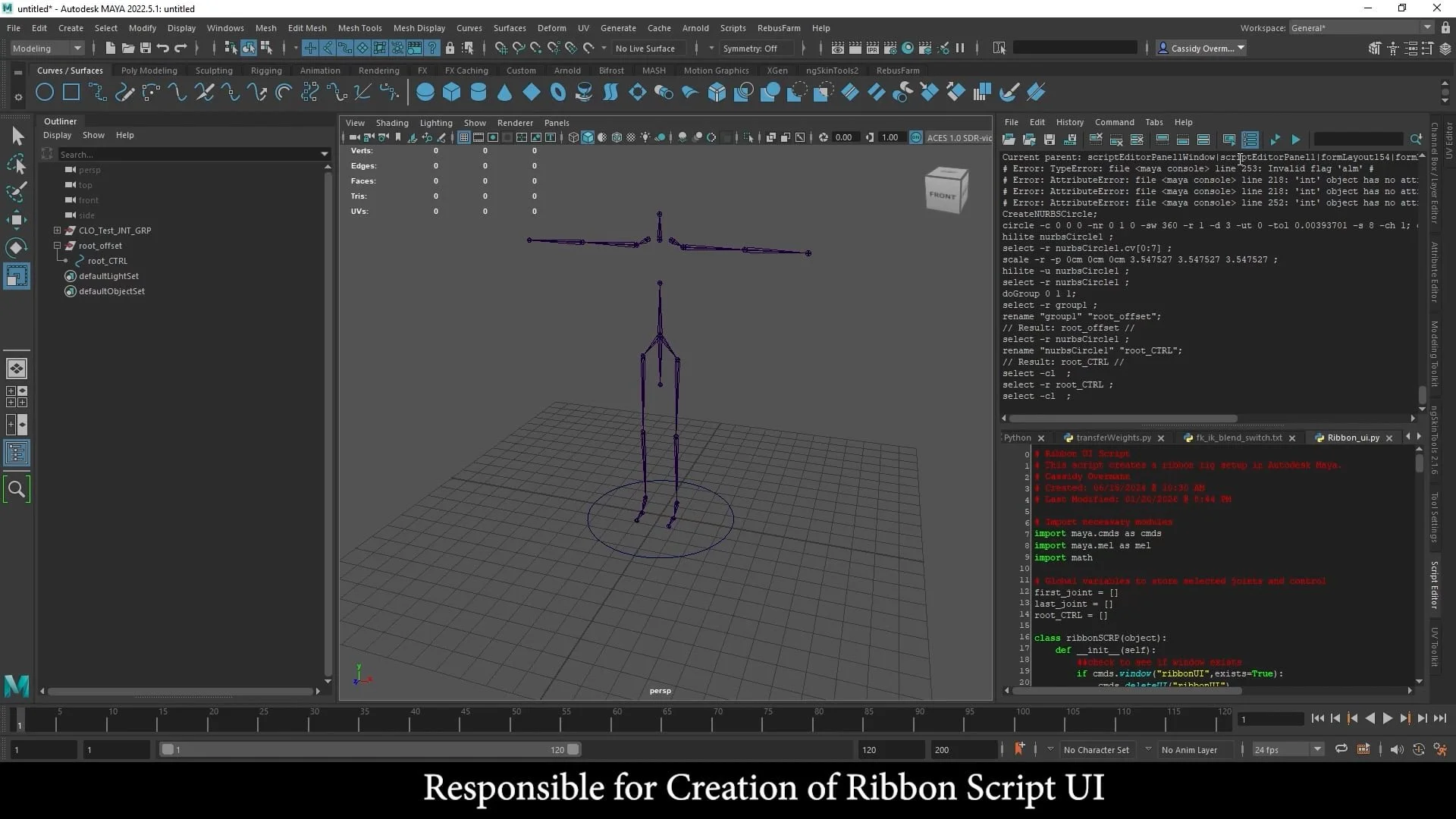Switch to the Ribbon_ui.py script tab
The image size is (1456, 819).
pyautogui.click(x=1354, y=438)
